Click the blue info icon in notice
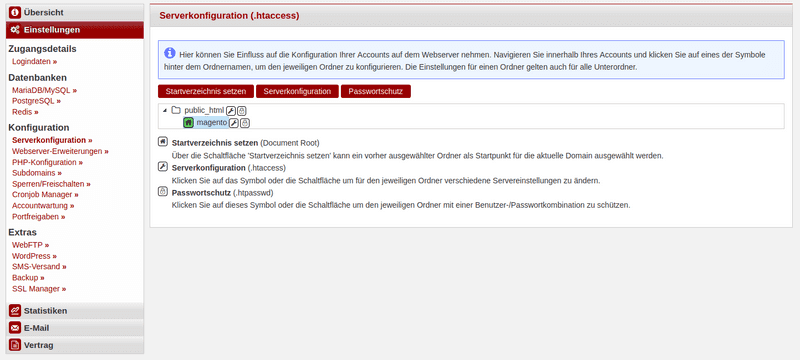This screenshot has width=800, height=360. 169,53
